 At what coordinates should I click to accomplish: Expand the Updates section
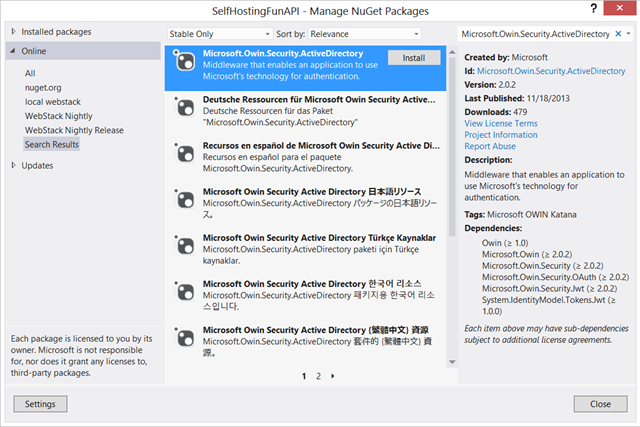click(13, 165)
